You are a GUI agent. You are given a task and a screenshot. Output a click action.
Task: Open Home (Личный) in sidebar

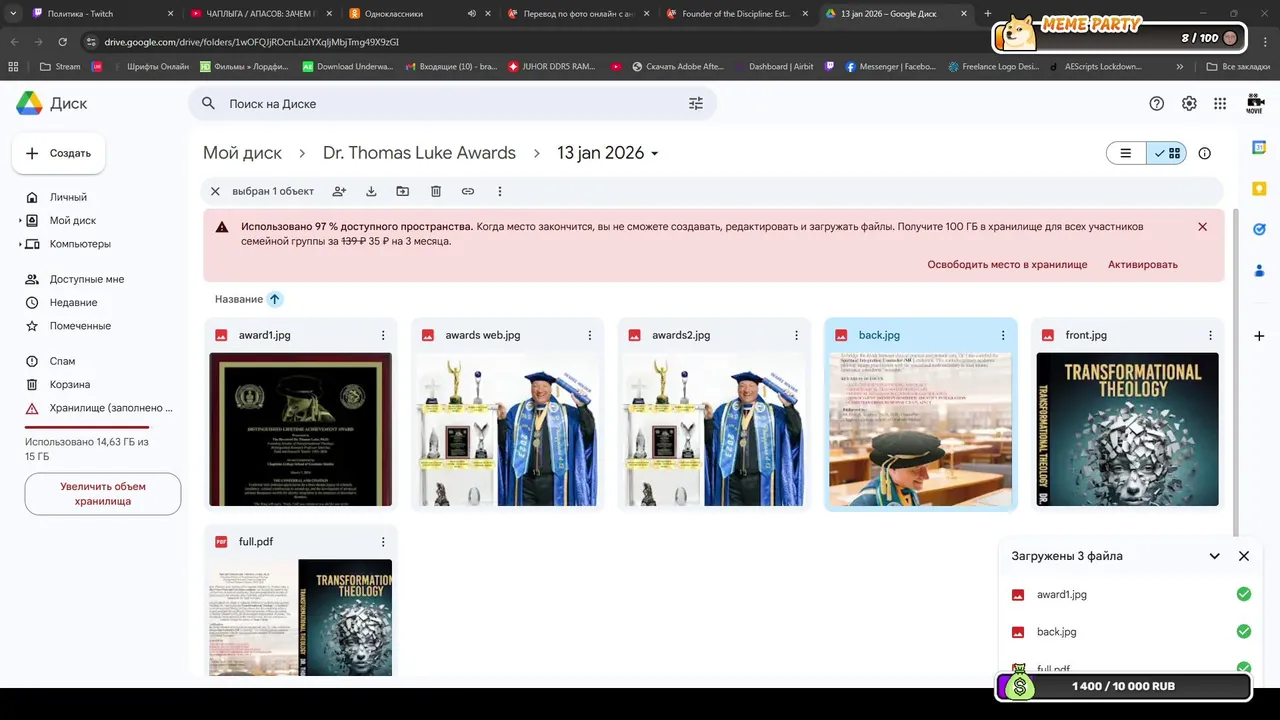[x=68, y=197]
